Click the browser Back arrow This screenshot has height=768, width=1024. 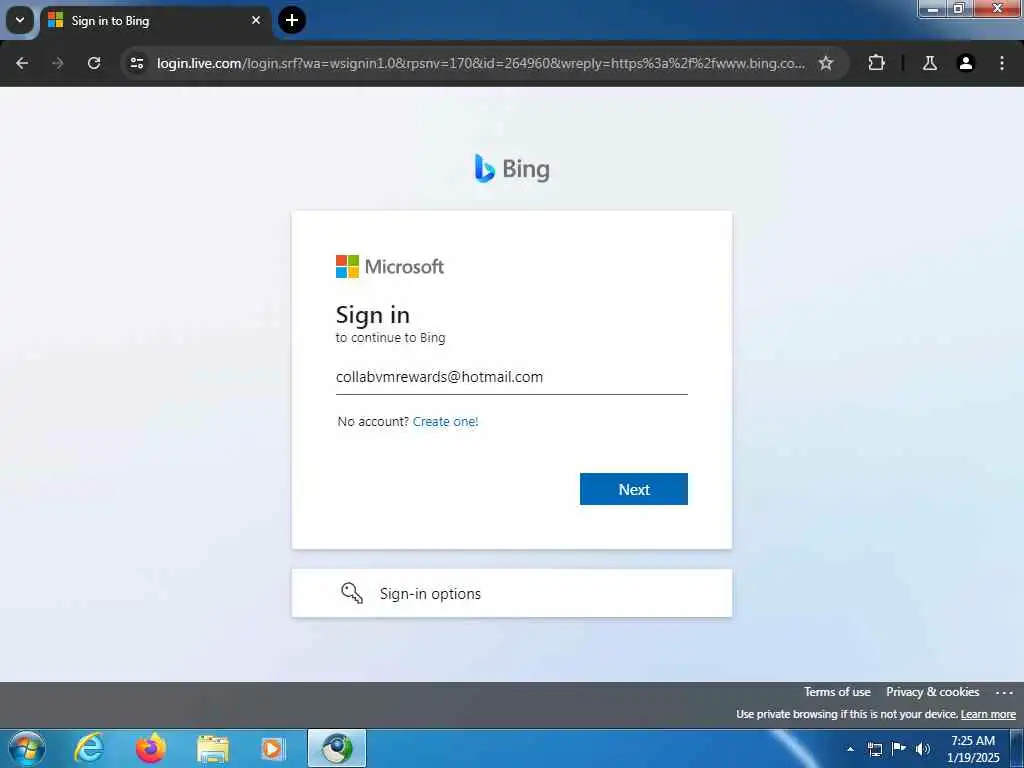(x=22, y=63)
